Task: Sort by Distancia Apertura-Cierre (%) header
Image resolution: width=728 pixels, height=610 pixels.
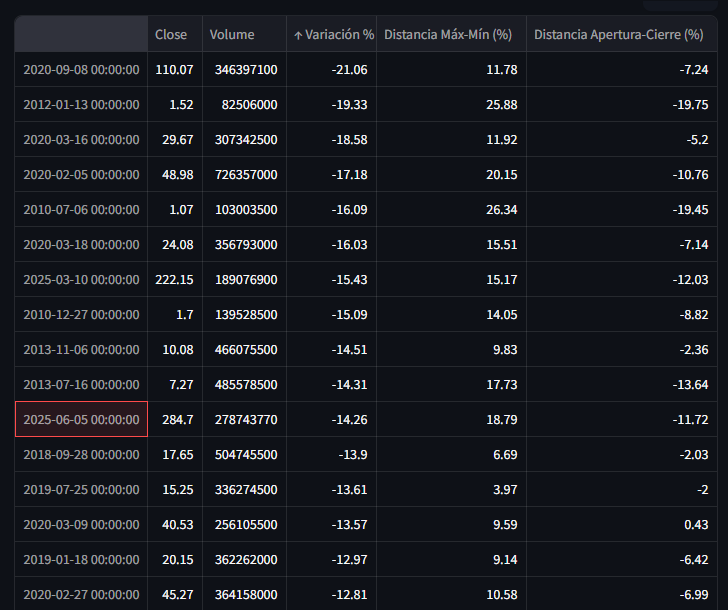Action: (622, 34)
